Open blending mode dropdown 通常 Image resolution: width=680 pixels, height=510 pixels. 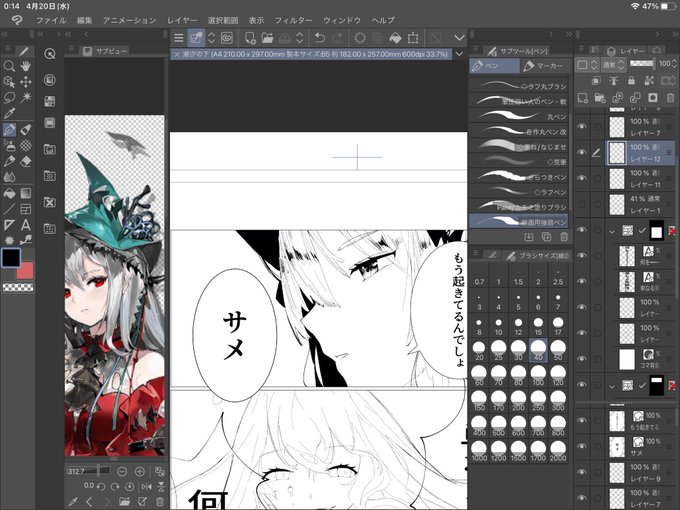[614, 65]
